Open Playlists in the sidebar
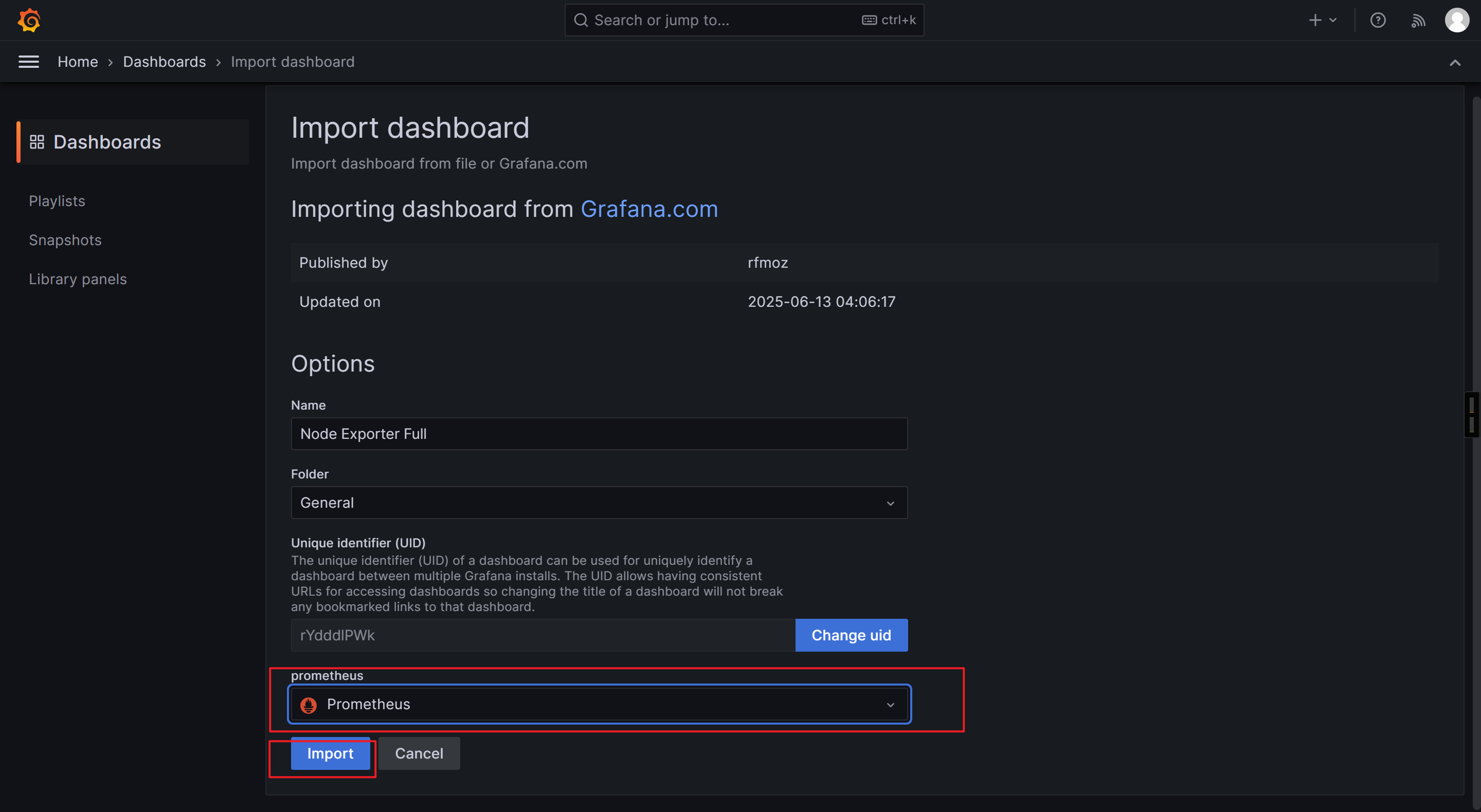 tap(57, 201)
